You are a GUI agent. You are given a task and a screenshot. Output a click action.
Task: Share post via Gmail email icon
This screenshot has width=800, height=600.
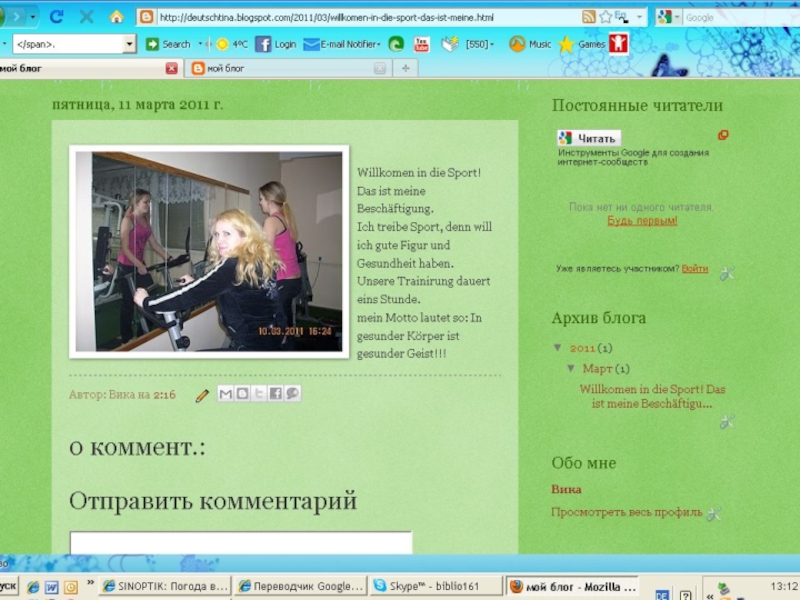point(226,394)
